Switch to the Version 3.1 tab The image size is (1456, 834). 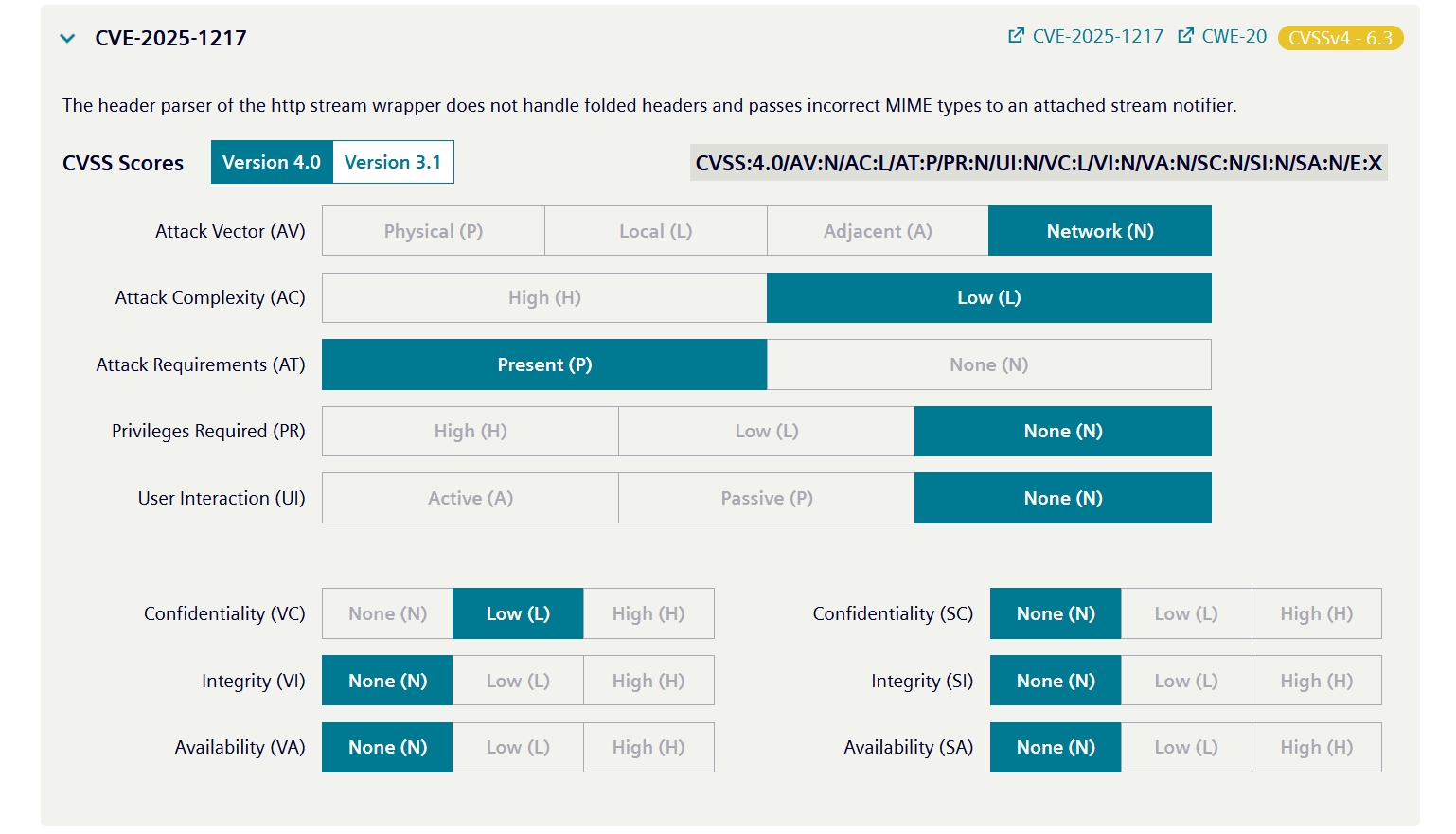[x=393, y=162]
